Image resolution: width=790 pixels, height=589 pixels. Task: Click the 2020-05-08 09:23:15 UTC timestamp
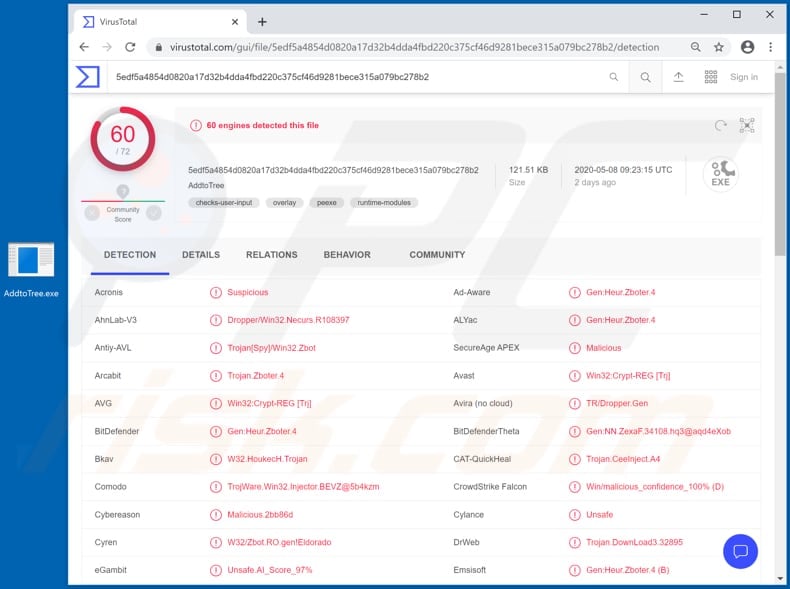623,170
